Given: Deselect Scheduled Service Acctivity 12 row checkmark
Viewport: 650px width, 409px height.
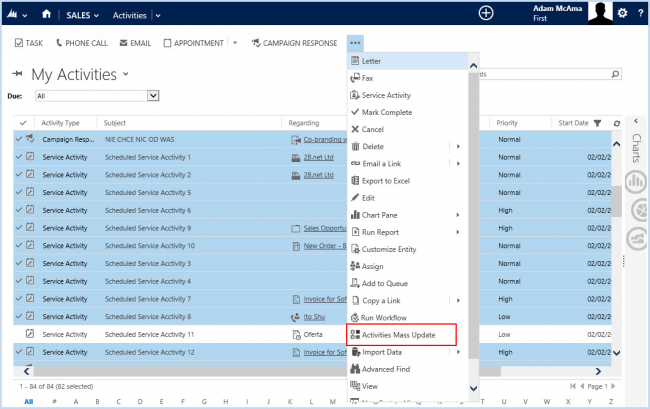Looking at the screenshot, I should pyautogui.click(x=19, y=352).
